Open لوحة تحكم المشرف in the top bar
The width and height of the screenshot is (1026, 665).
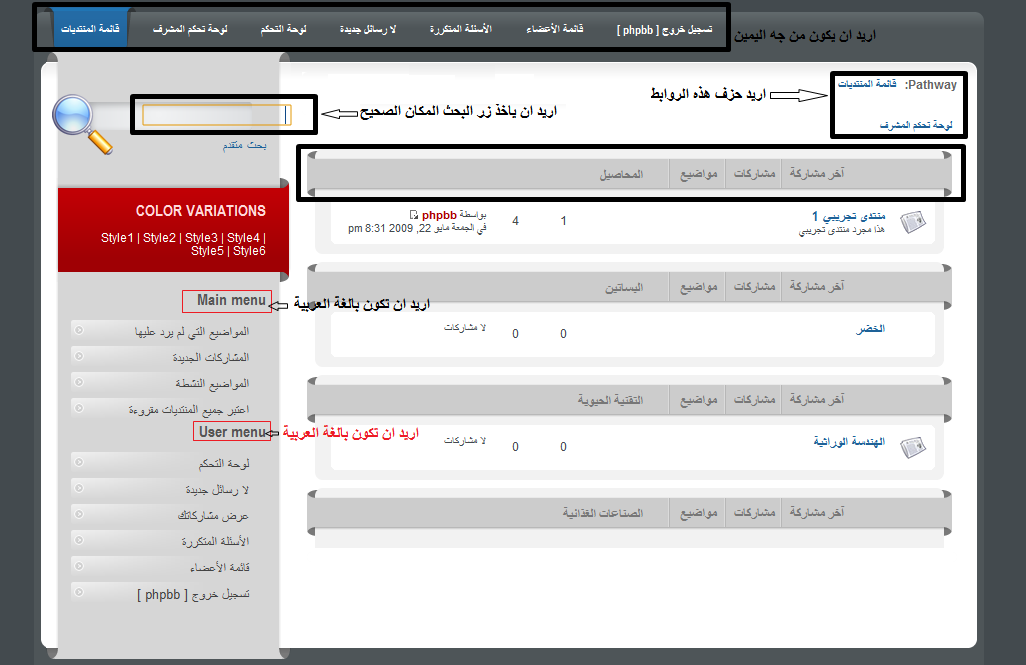(190, 29)
